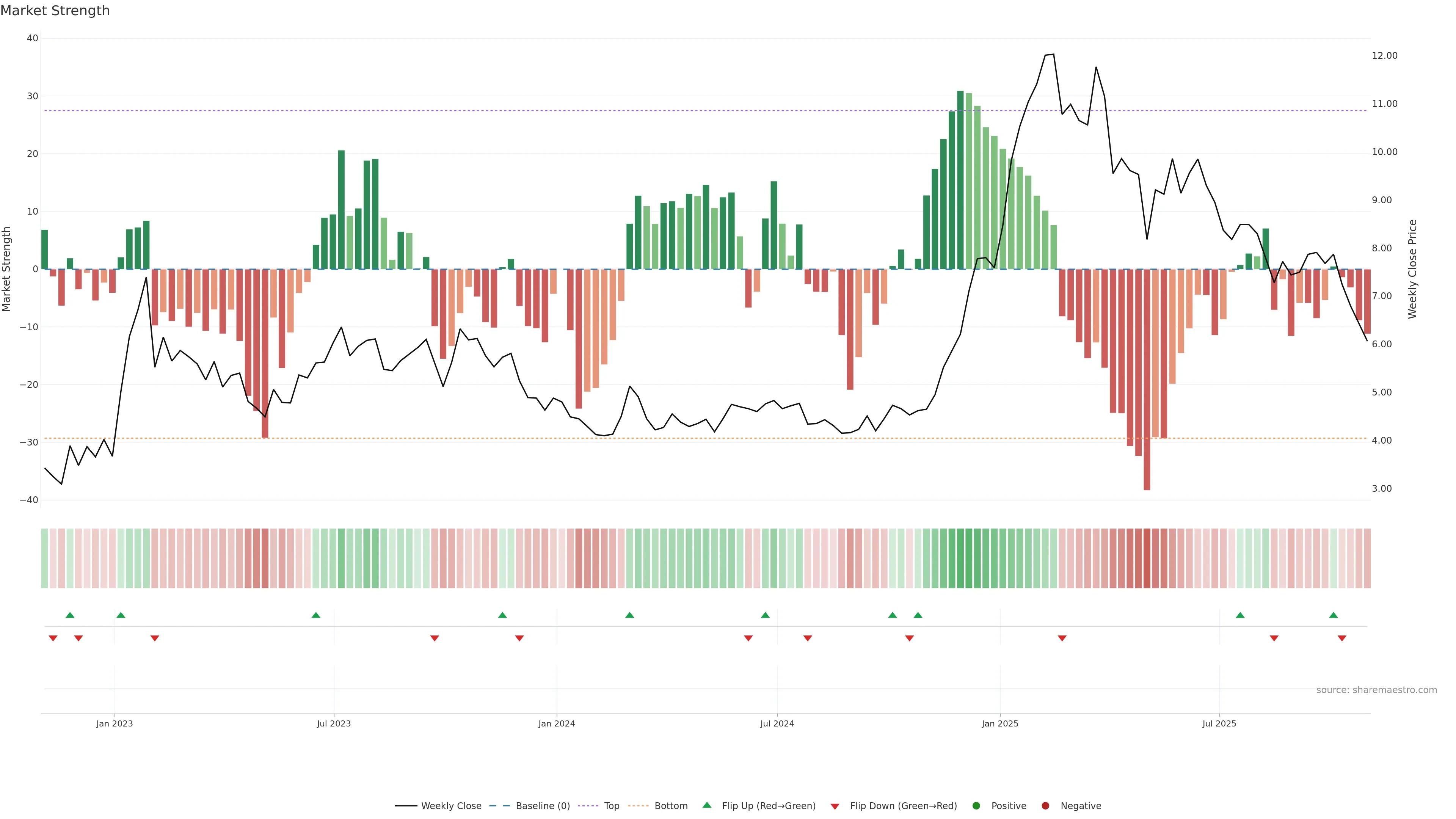
Task: Click the last green flip-up marker on timeline
Action: coord(1334,615)
